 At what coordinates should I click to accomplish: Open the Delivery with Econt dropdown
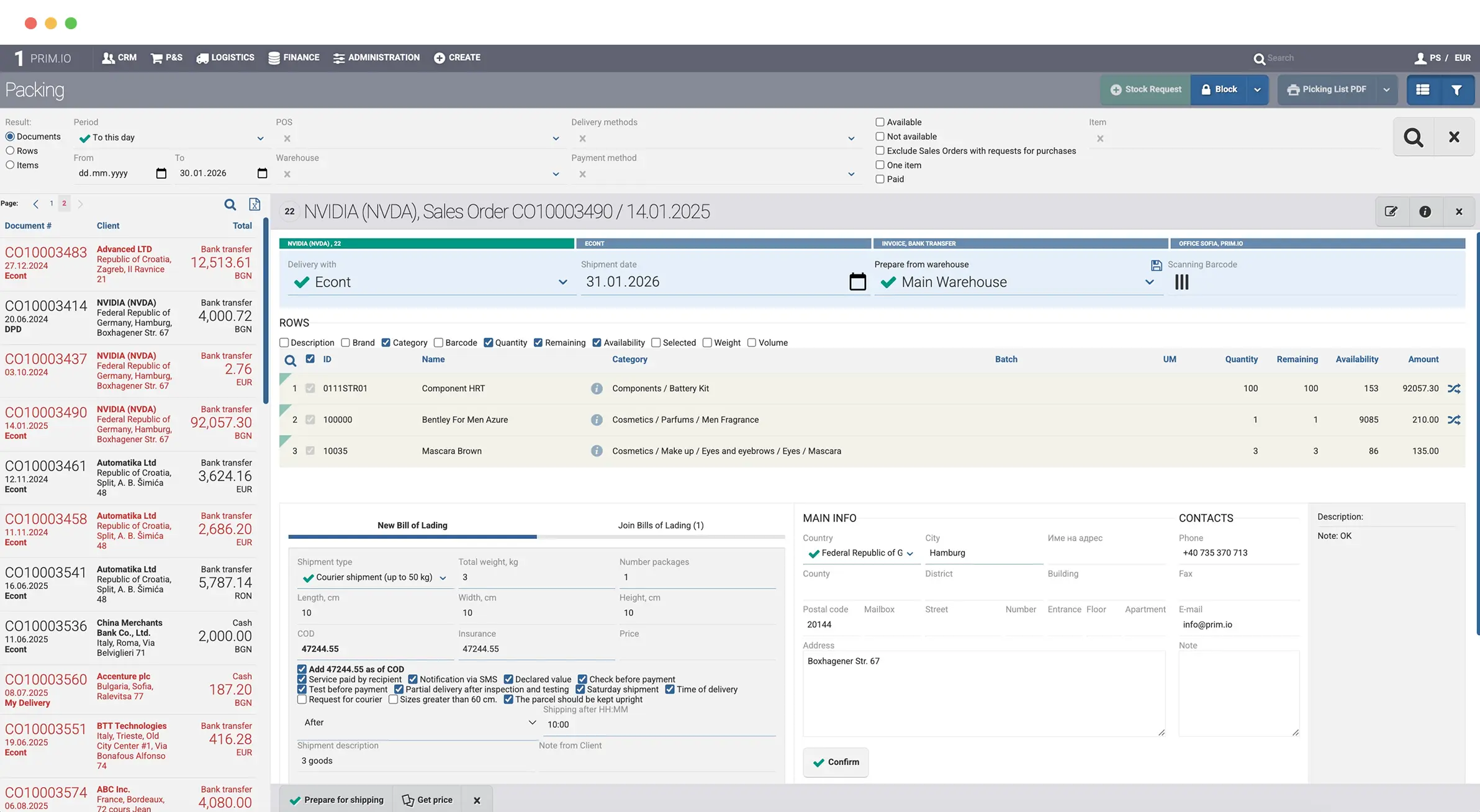[562, 282]
